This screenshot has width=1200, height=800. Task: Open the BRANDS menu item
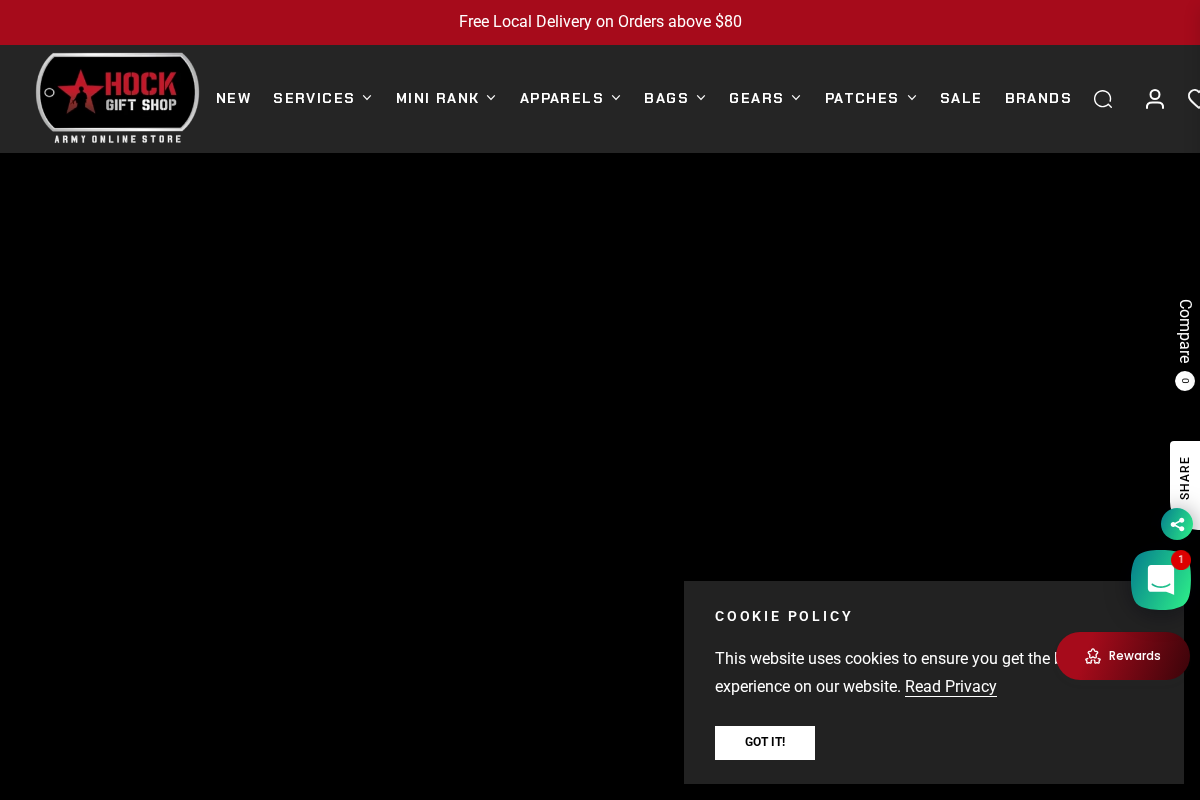pos(1038,98)
